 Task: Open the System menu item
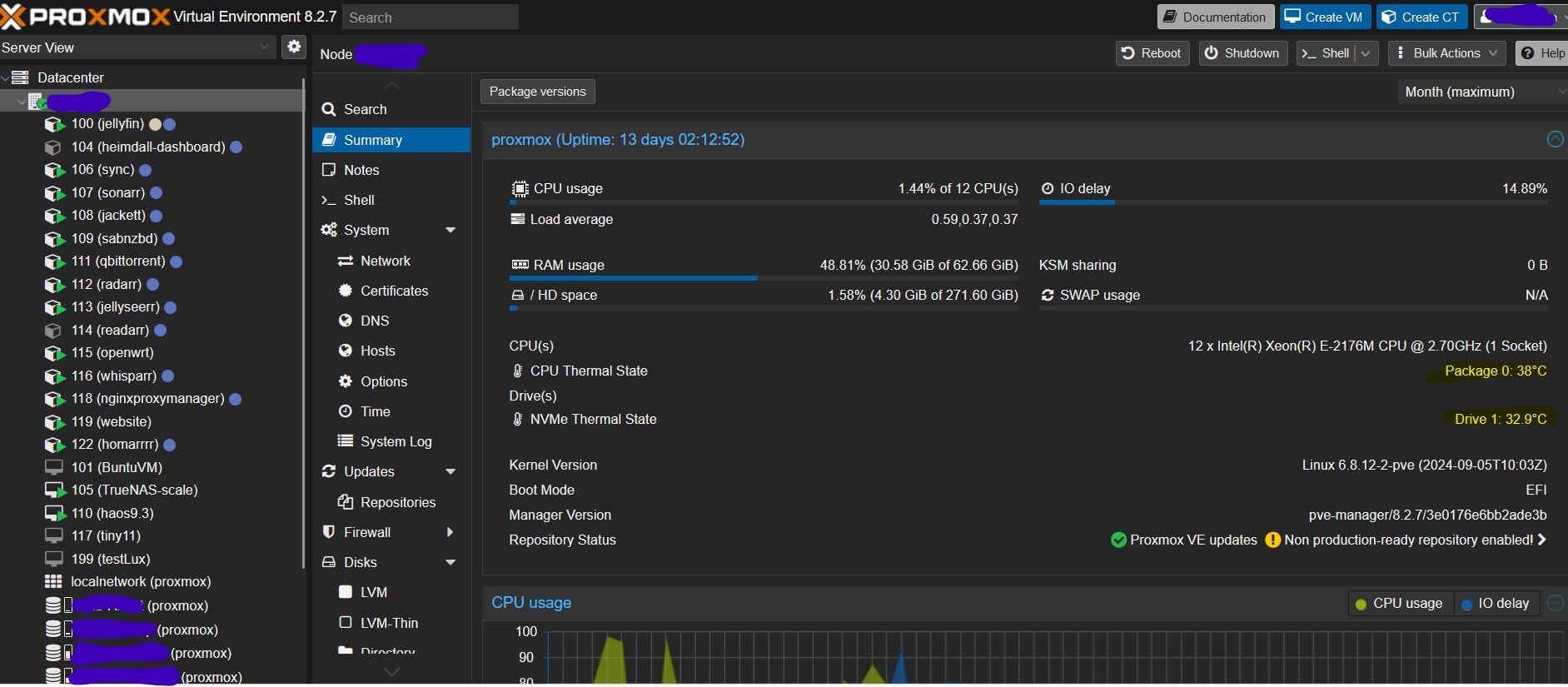pos(391,230)
